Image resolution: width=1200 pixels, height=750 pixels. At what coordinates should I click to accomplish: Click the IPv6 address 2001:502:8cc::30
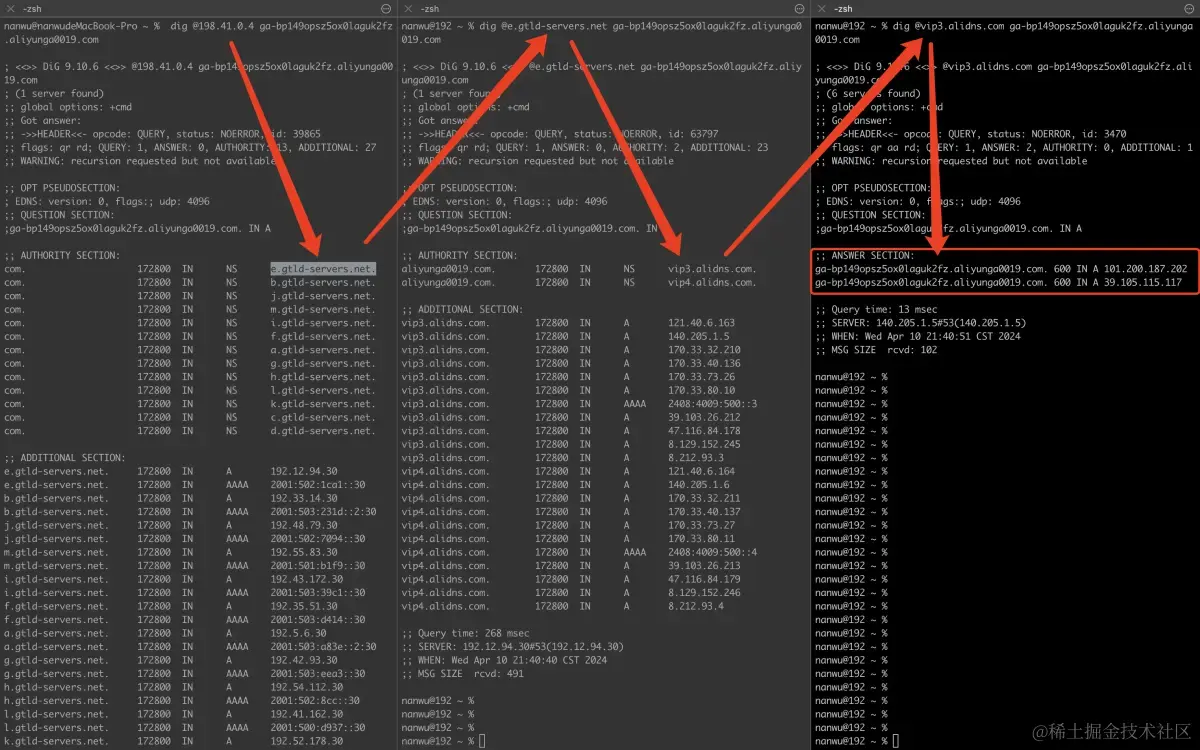pos(317,700)
